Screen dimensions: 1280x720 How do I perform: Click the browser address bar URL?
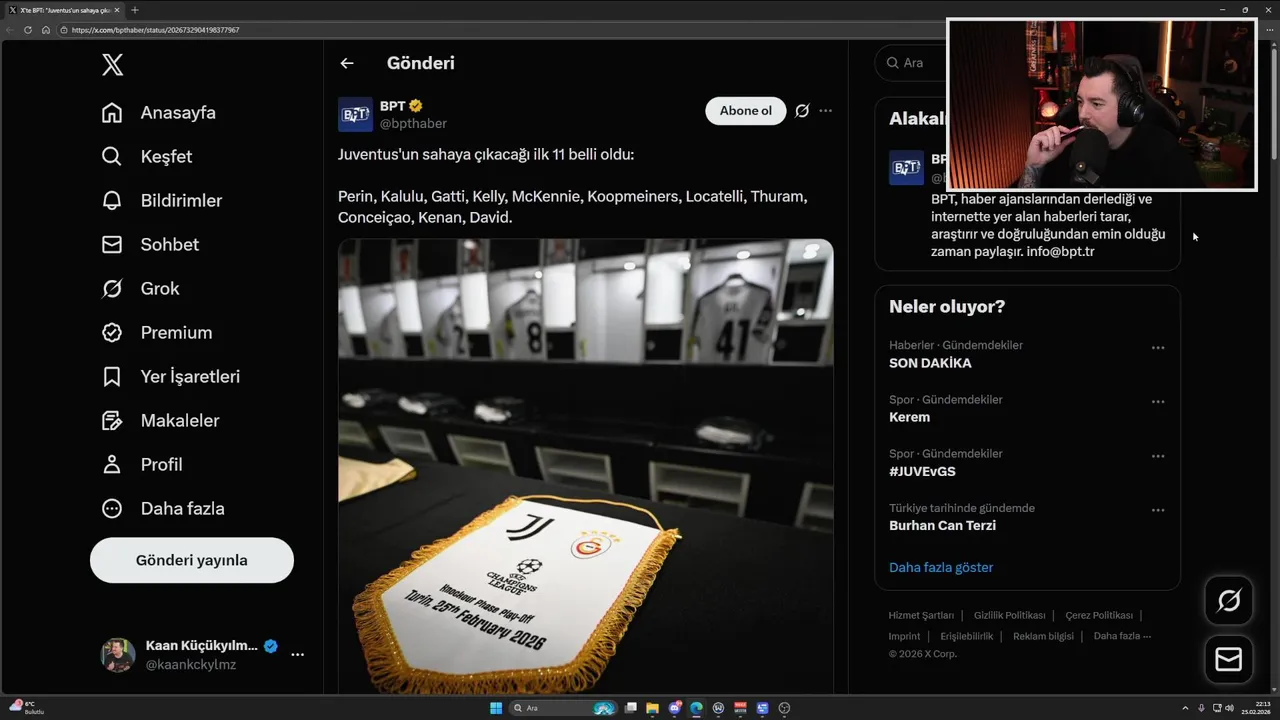click(155, 30)
